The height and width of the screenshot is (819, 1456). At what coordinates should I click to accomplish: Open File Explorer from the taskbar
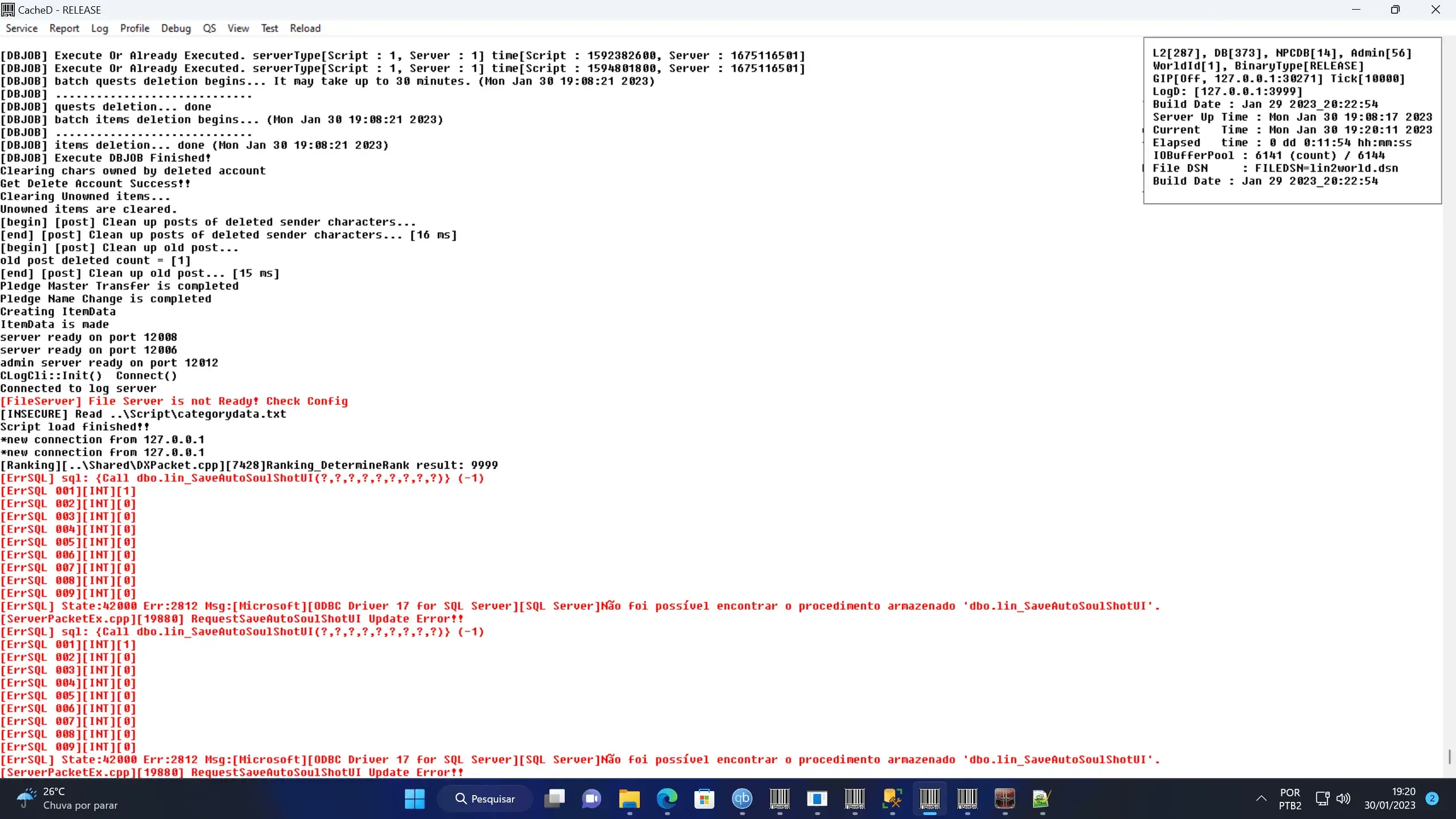click(629, 799)
